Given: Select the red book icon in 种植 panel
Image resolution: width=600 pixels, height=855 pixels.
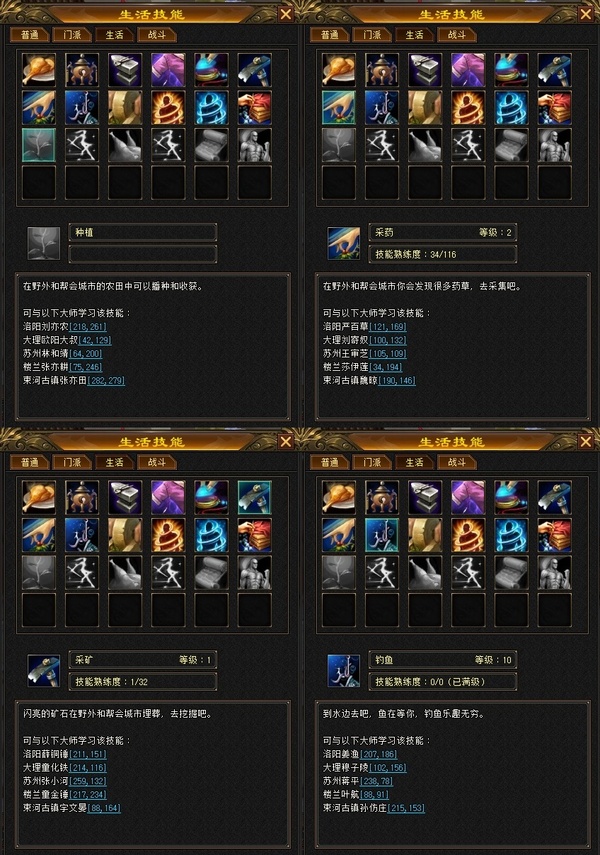Looking at the screenshot, I should click(x=255, y=107).
